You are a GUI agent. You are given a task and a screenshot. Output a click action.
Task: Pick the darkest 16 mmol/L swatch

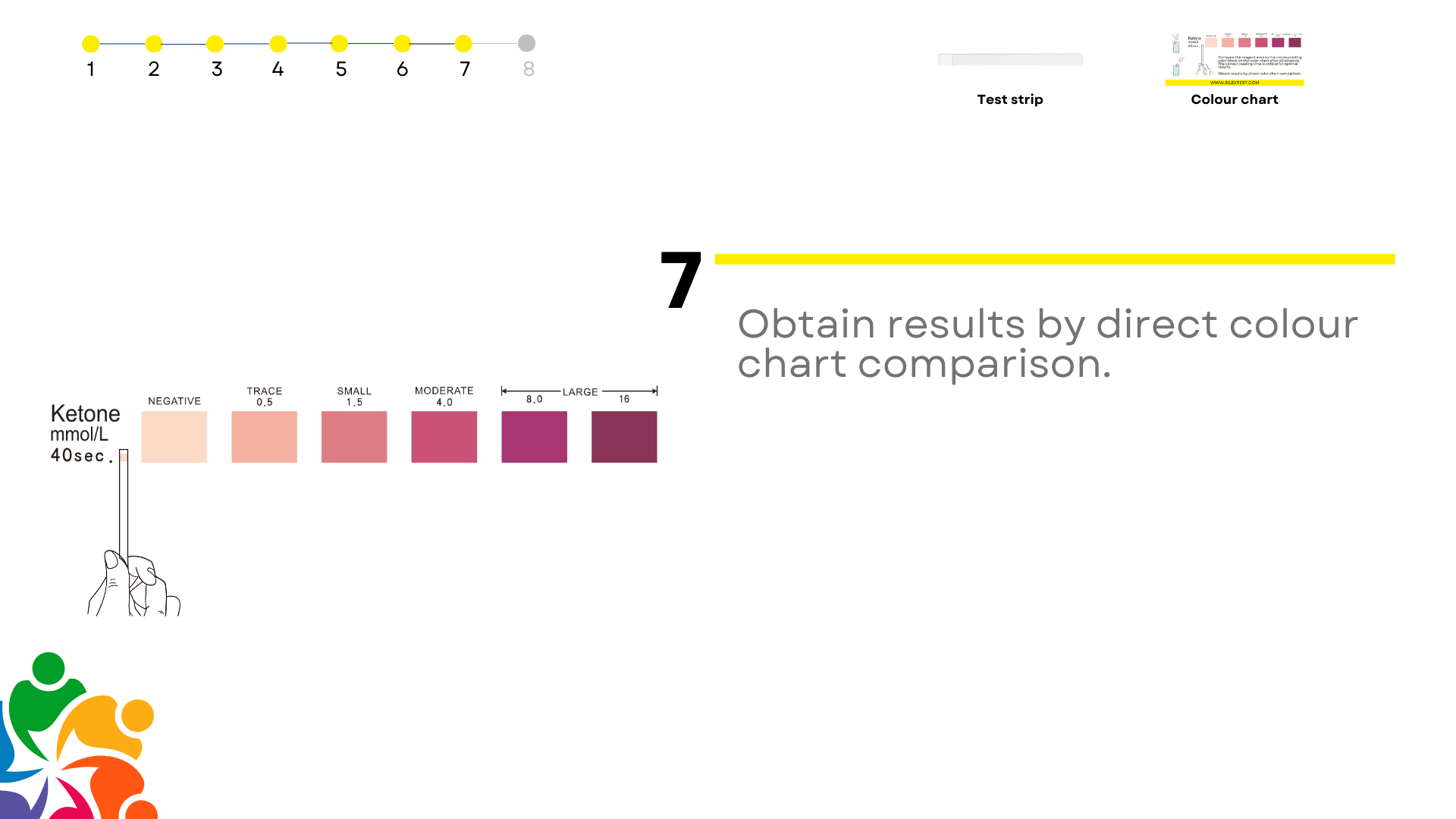tap(624, 437)
